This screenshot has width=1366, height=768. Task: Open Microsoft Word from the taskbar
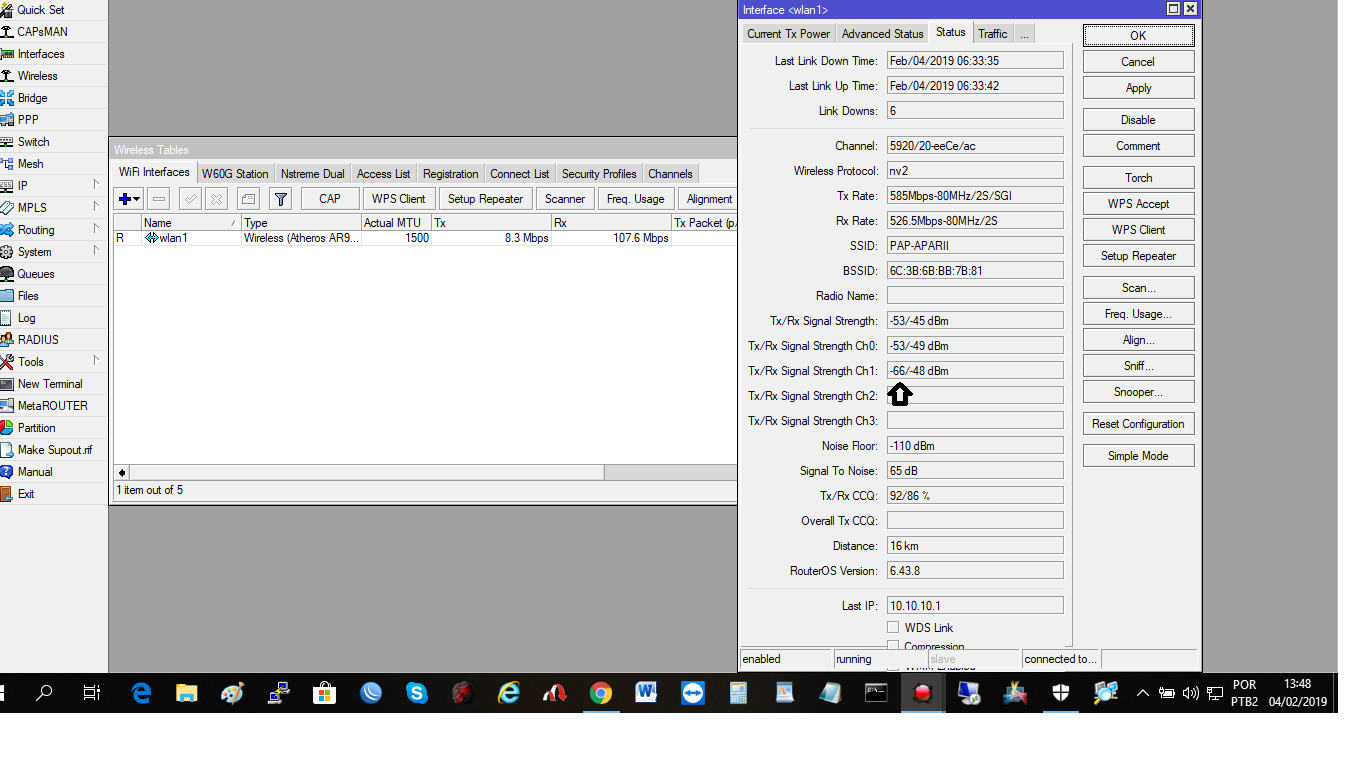tap(646, 693)
